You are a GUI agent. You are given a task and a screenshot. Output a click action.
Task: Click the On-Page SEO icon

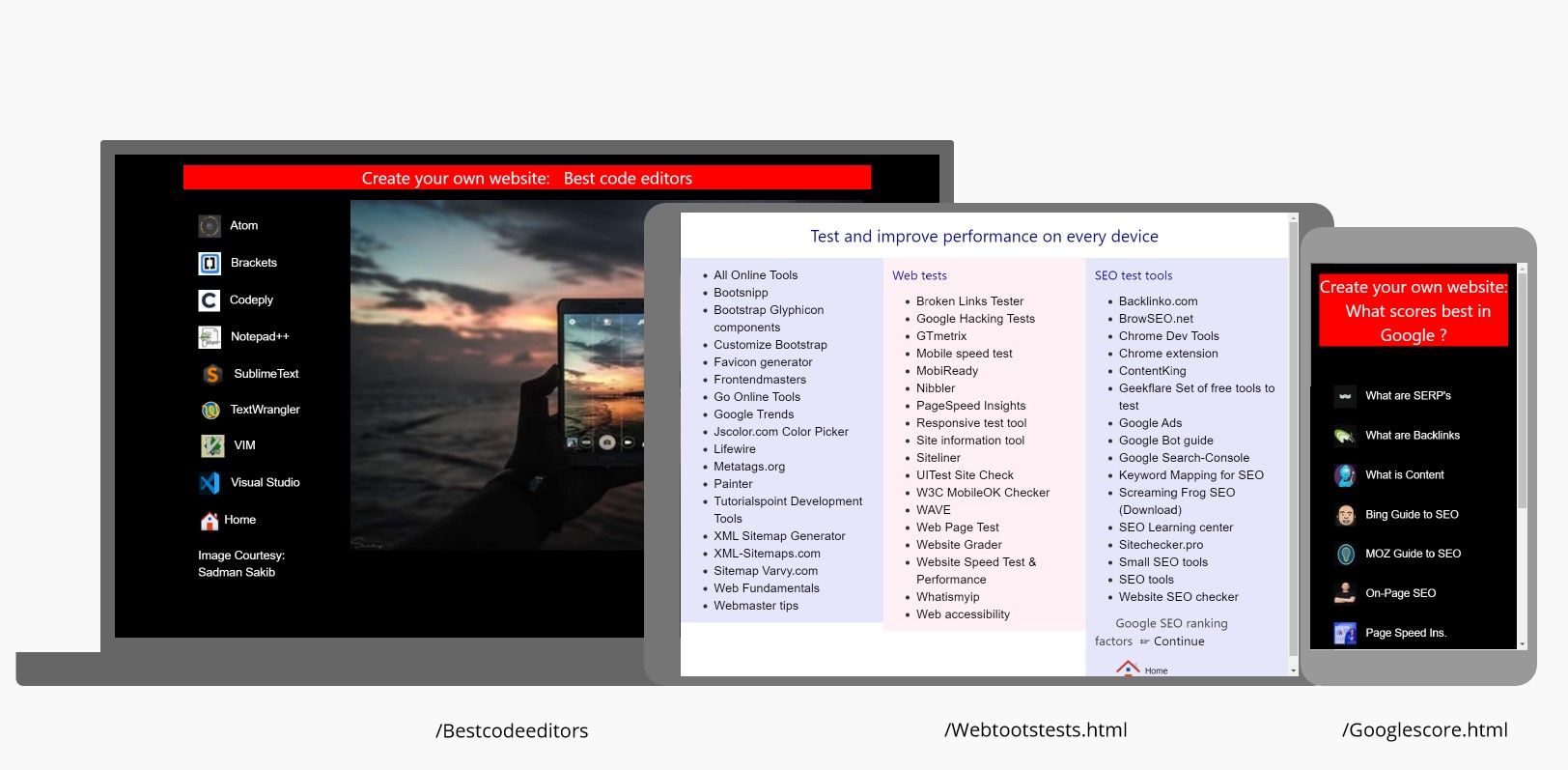1345,593
